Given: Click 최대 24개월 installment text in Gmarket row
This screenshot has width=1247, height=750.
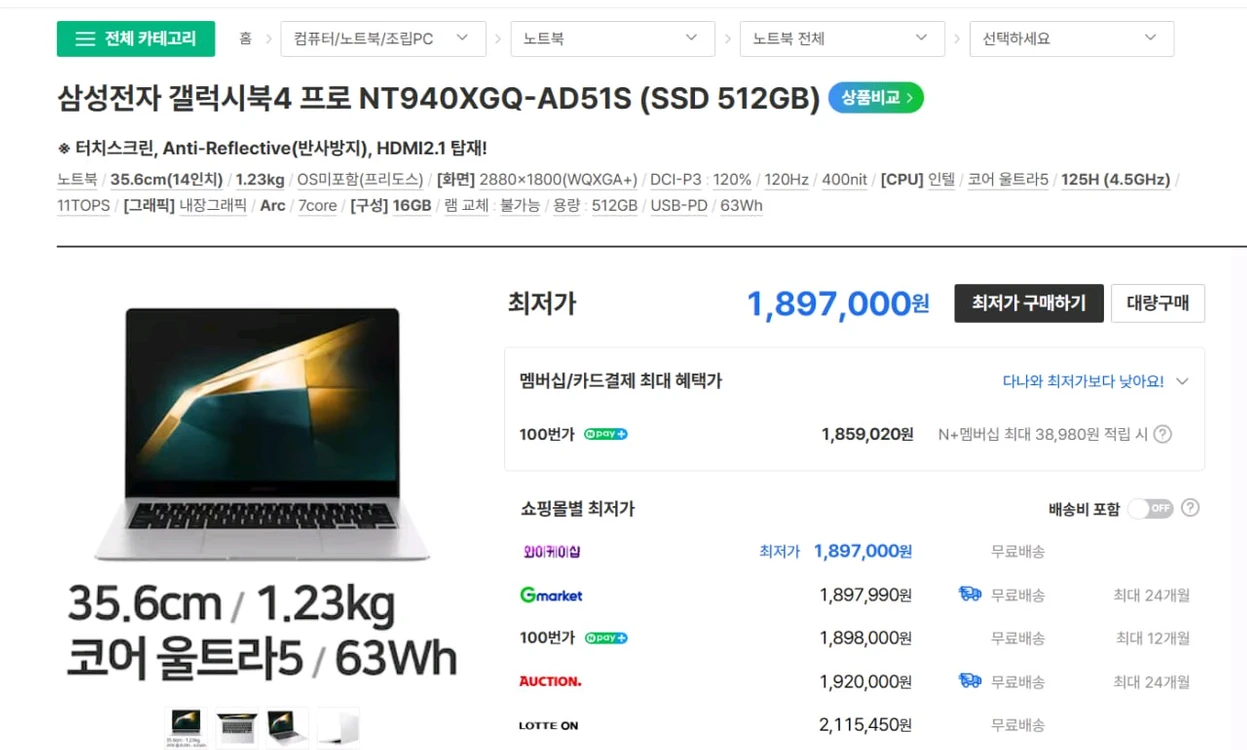Looking at the screenshot, I should coord(1152,595).
